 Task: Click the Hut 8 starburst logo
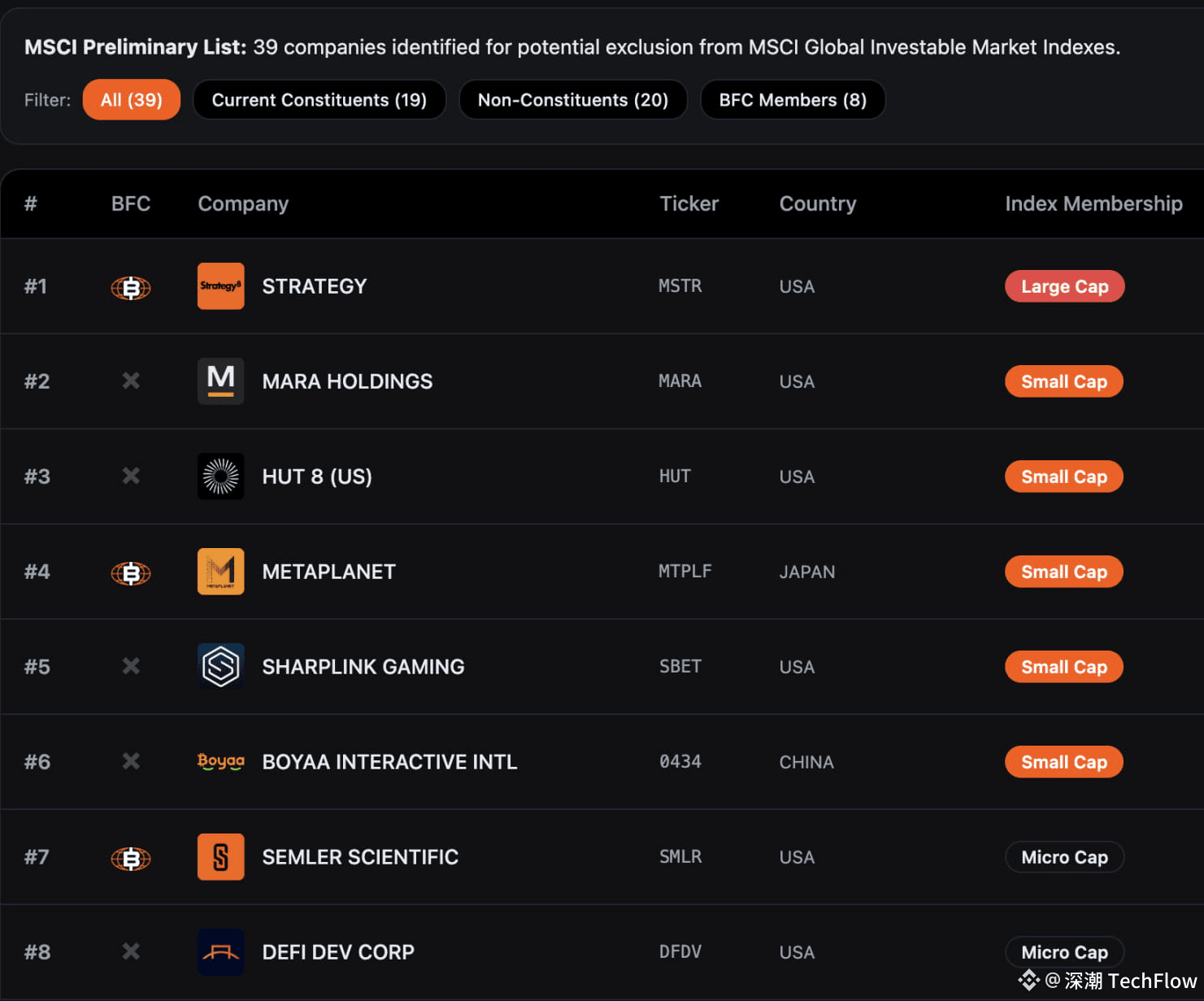point(220,477)
